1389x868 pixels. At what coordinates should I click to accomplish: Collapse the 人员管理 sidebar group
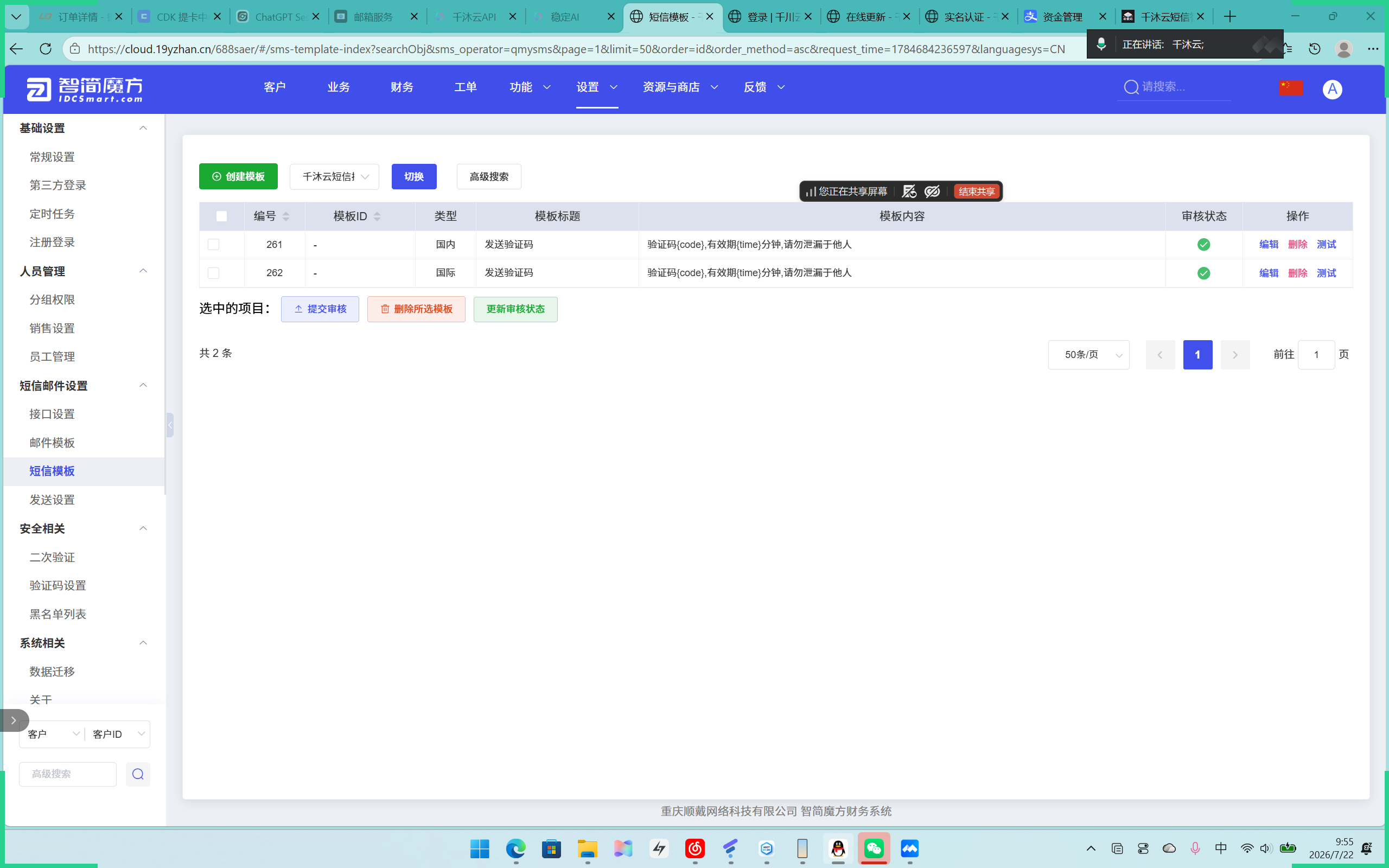click(x=143, y=270)
